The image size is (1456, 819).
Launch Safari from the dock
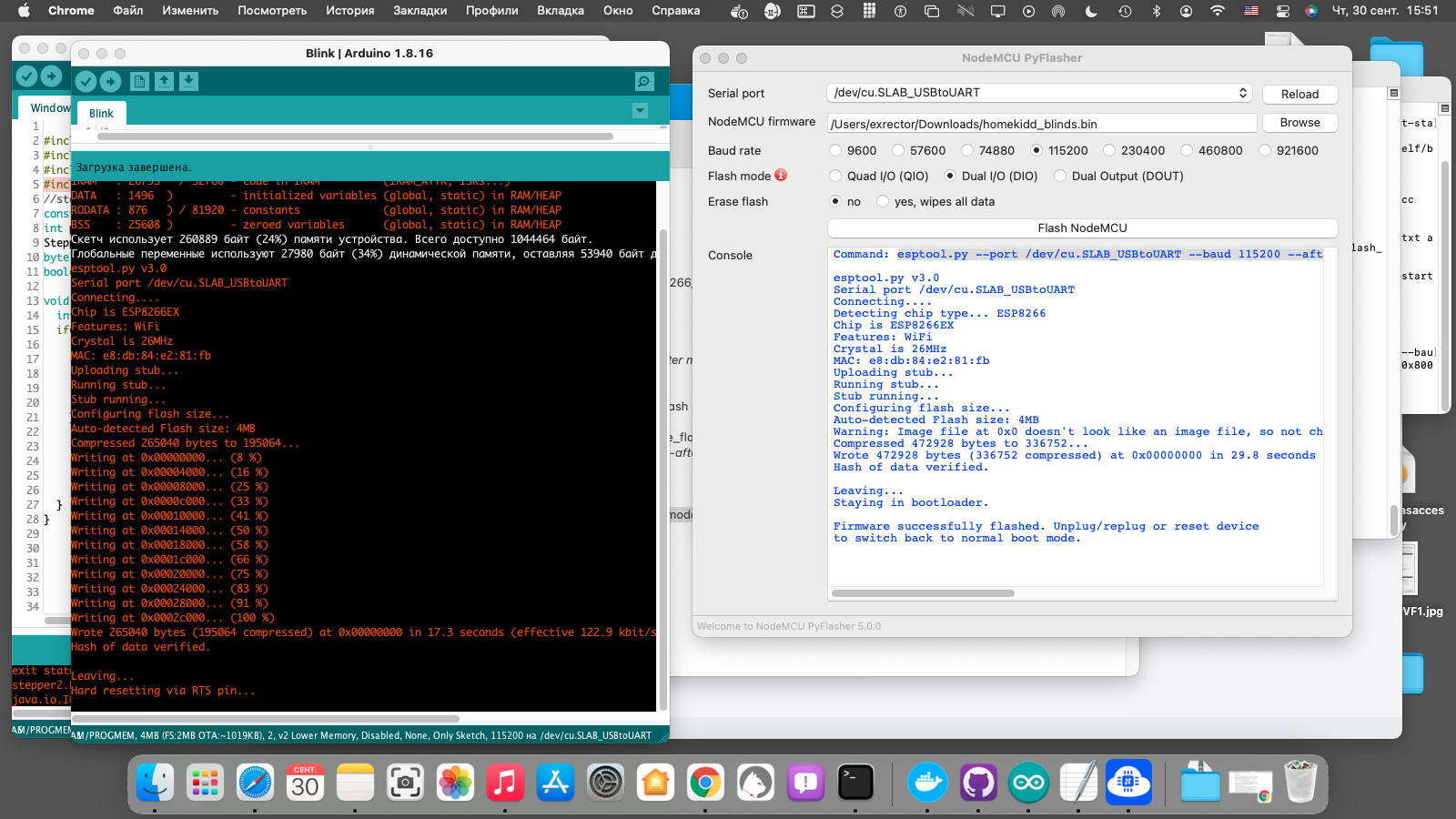coord(255,782)
